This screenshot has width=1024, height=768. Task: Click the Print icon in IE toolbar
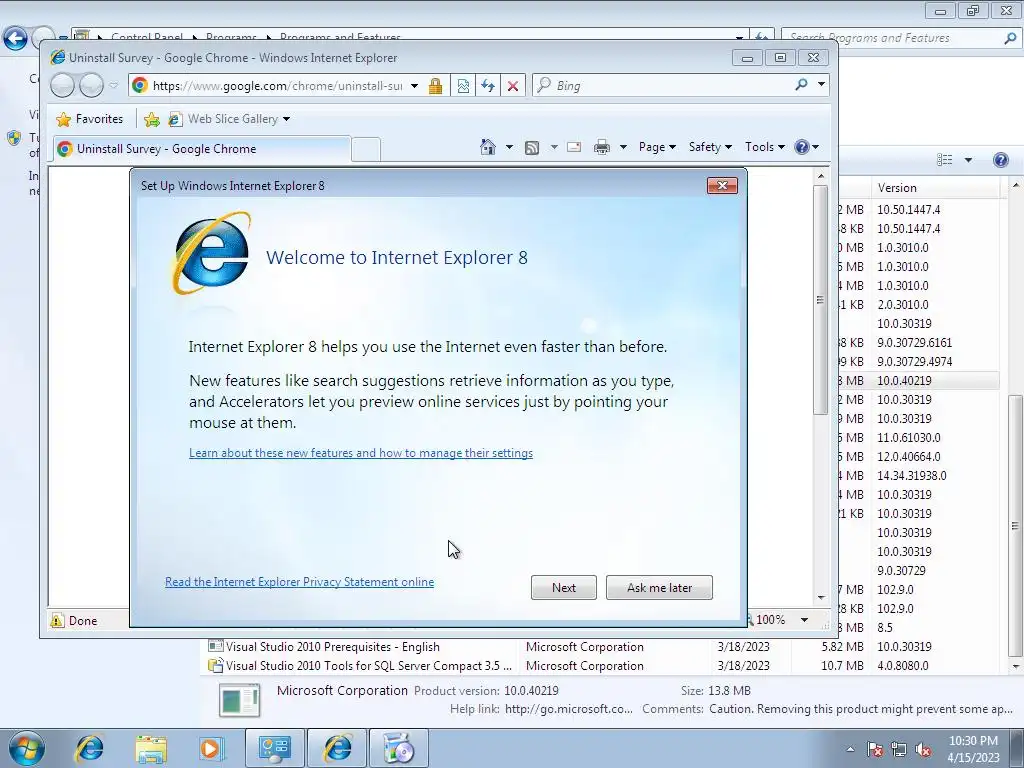click(601, 147)
